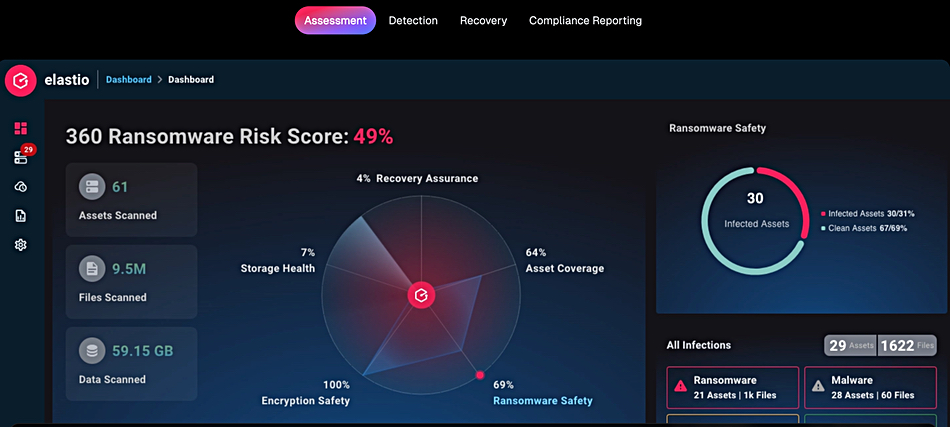
Task: Click the teal Clean Assets legend swatch
Action: tap(823, 228)
